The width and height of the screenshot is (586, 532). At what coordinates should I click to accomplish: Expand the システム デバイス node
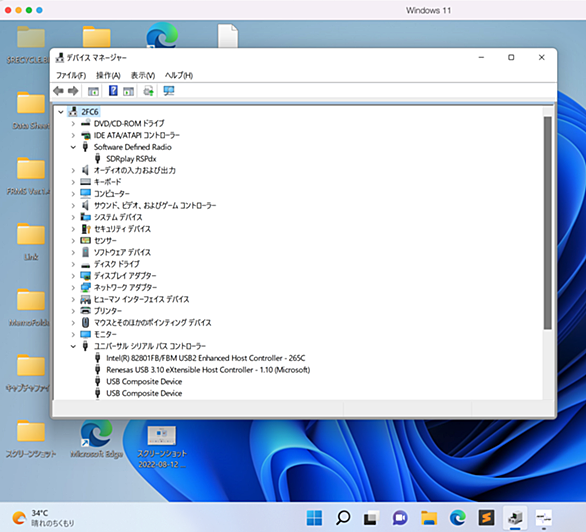pyautogui.click(x=73, y=217)
